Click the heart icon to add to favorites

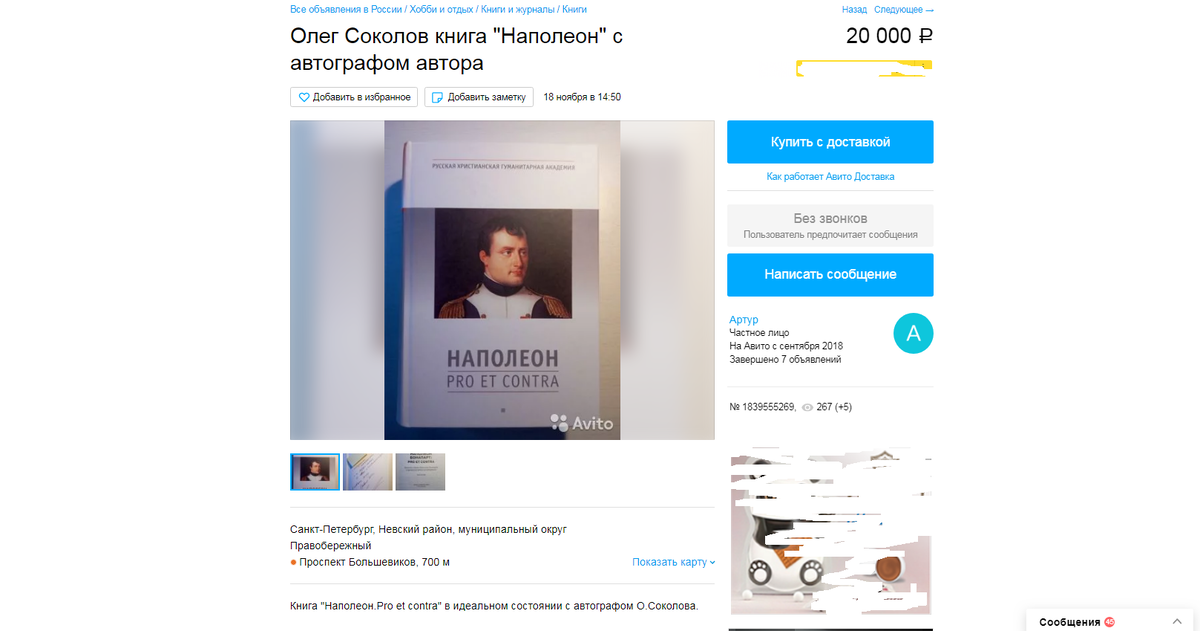point(304,97)
